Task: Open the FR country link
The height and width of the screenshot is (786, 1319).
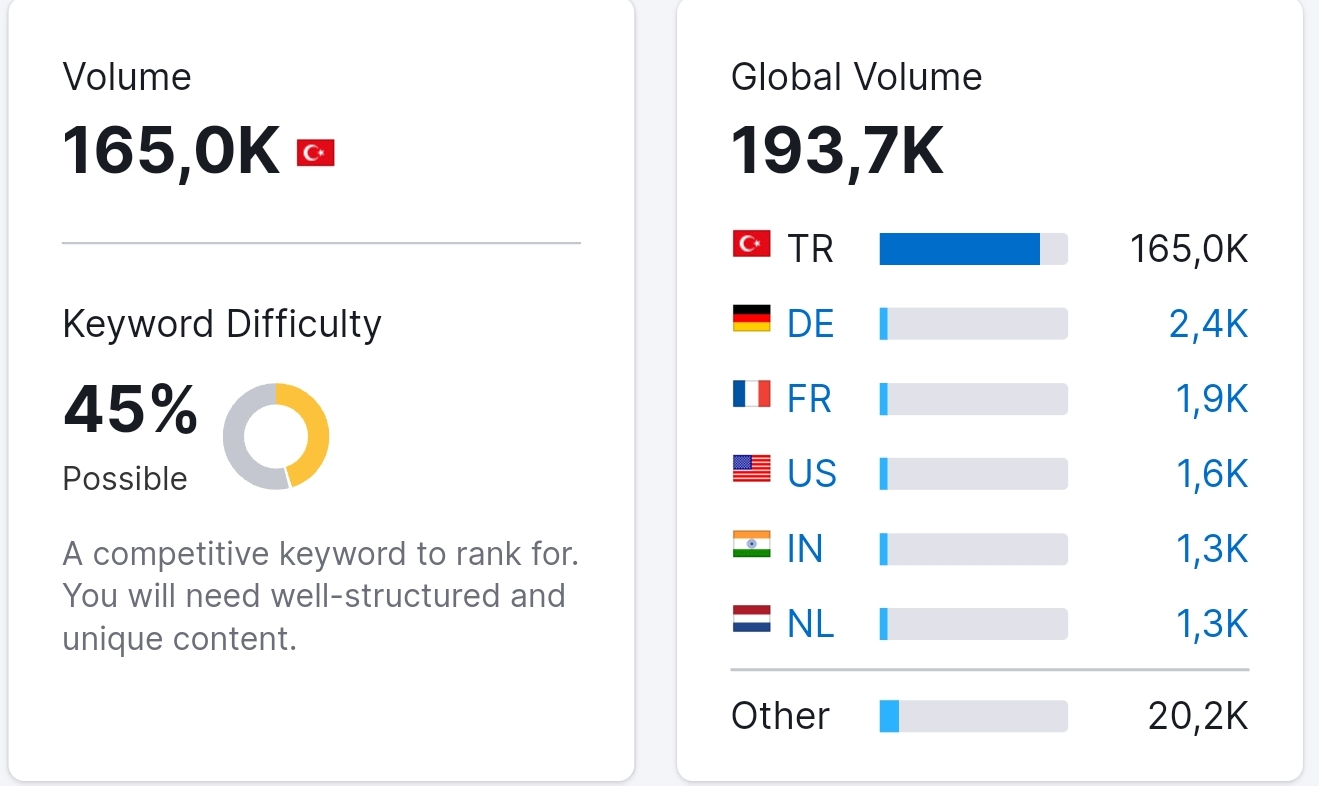Action: click(809, 399)
